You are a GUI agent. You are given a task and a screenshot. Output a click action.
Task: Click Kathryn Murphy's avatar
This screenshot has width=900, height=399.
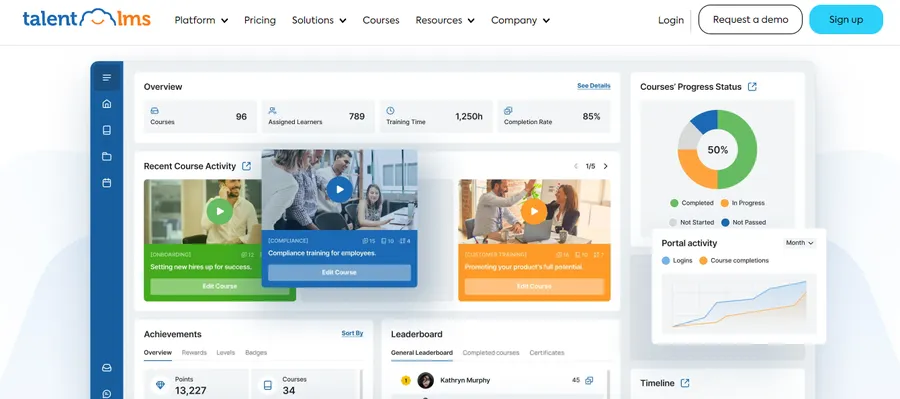[425, 380]
